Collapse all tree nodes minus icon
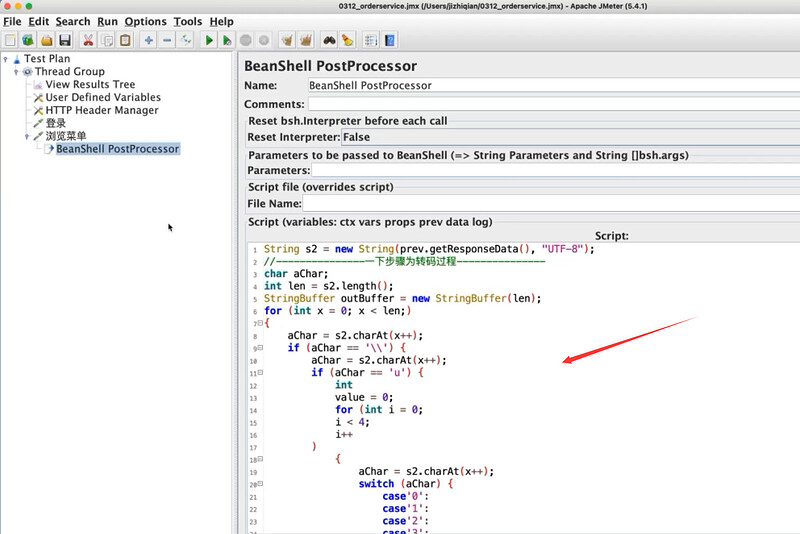800x534 pixels. (167, 40)
